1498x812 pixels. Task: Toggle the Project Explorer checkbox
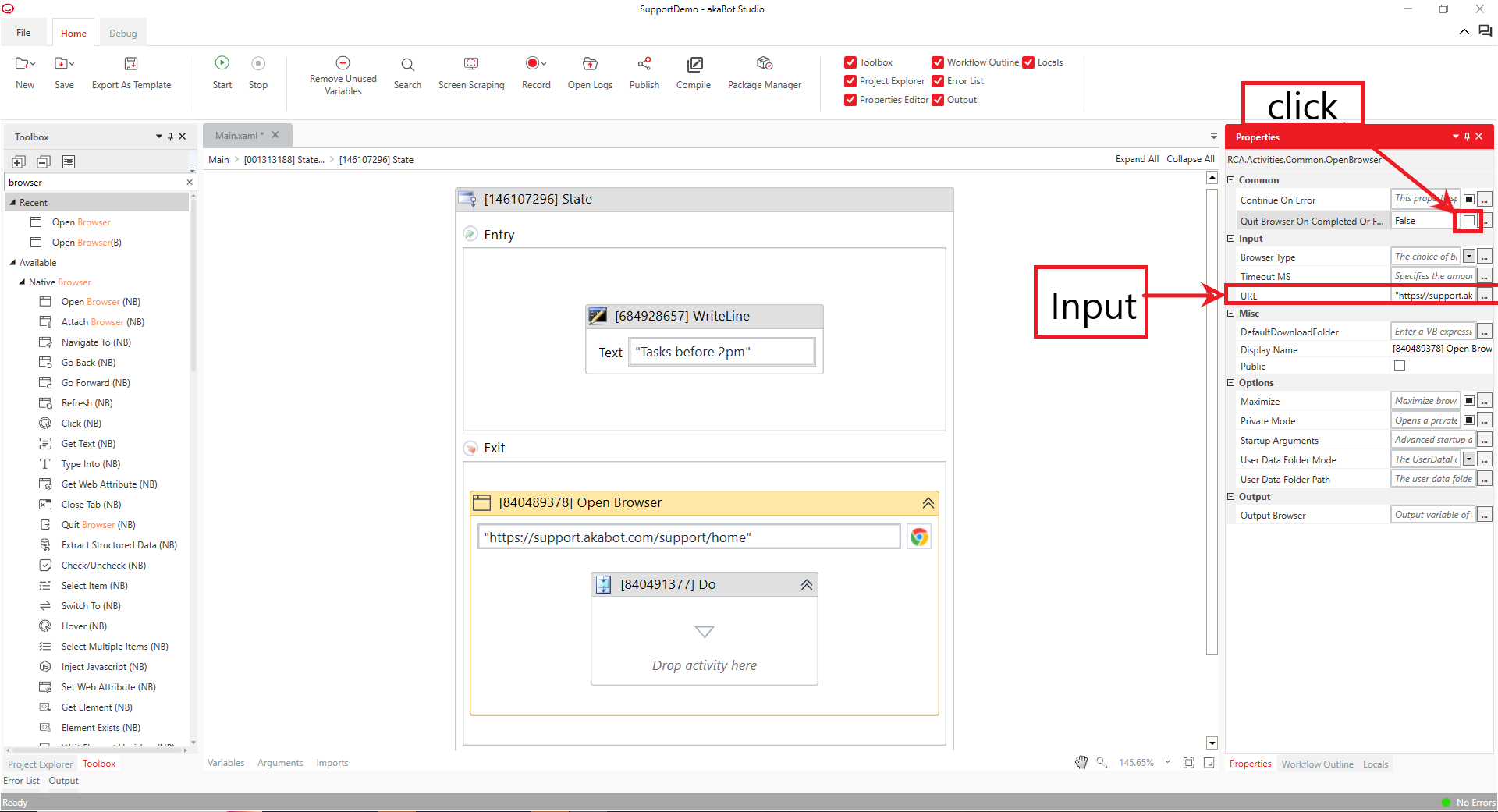[x=850, y=81]
